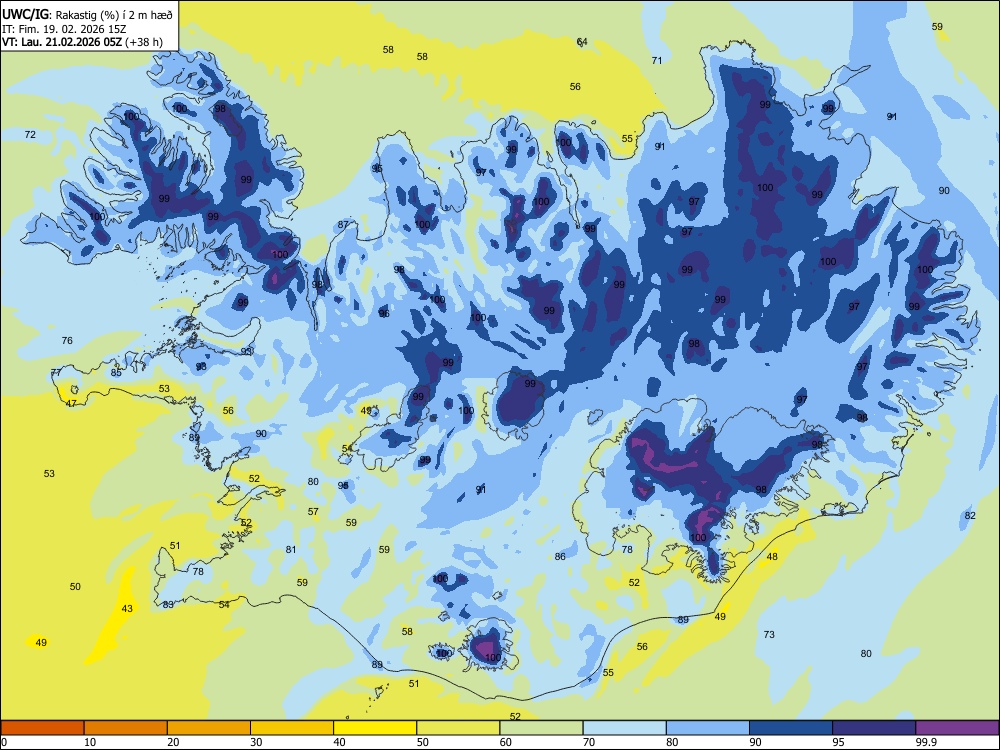
Task: Click the humidity value 57
Action: coord(313,511)
